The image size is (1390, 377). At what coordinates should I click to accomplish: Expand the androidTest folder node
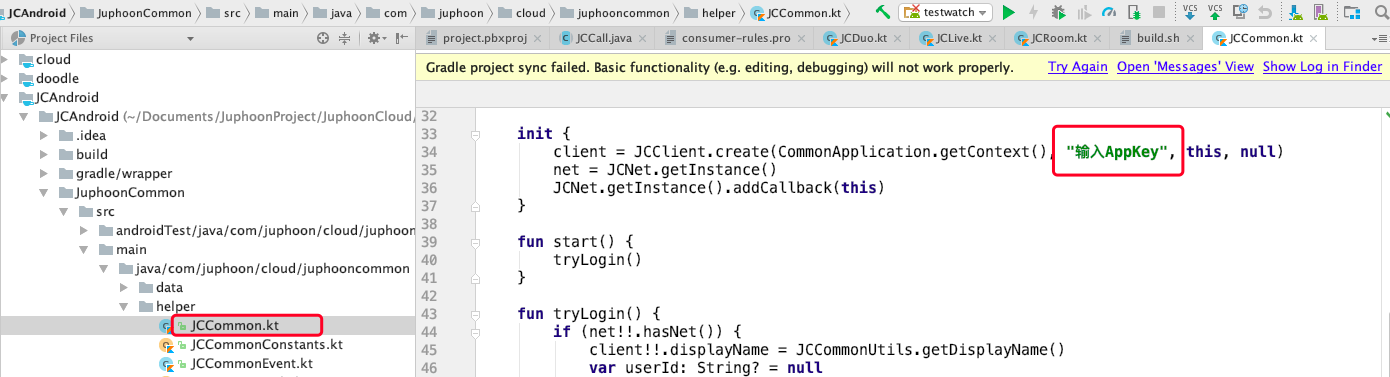pyautogui.click(x=84, y=230)
